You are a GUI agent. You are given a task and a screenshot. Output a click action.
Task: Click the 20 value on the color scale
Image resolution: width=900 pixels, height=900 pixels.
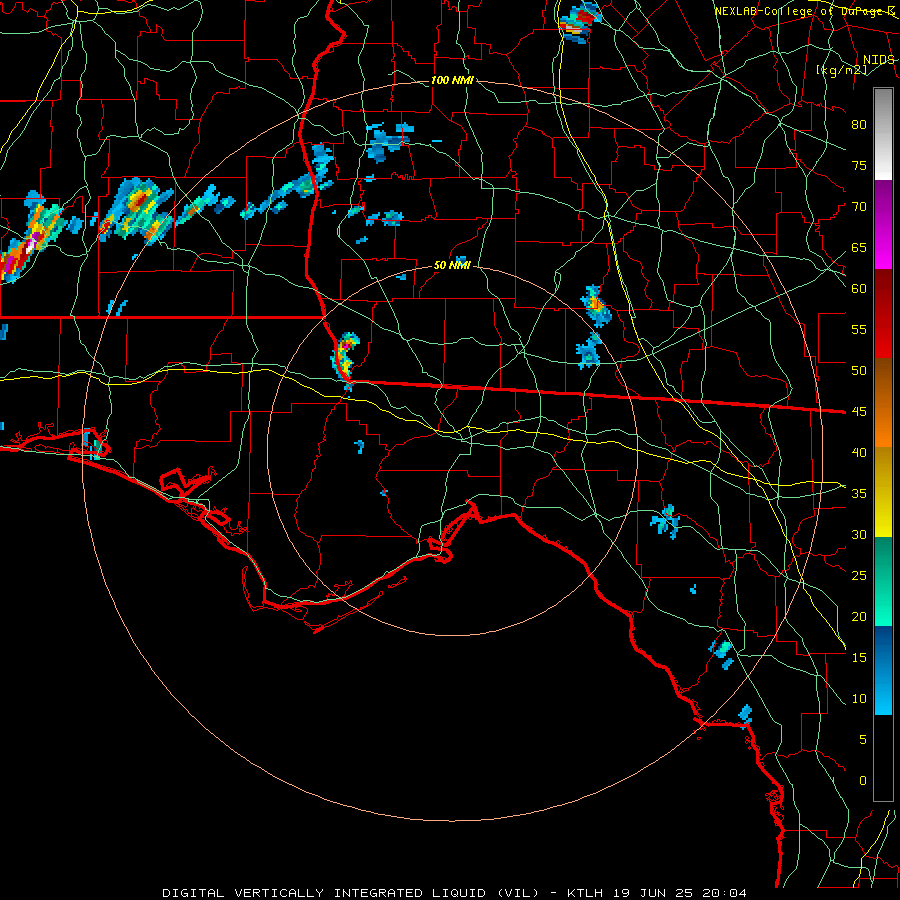tap(859, 616)
